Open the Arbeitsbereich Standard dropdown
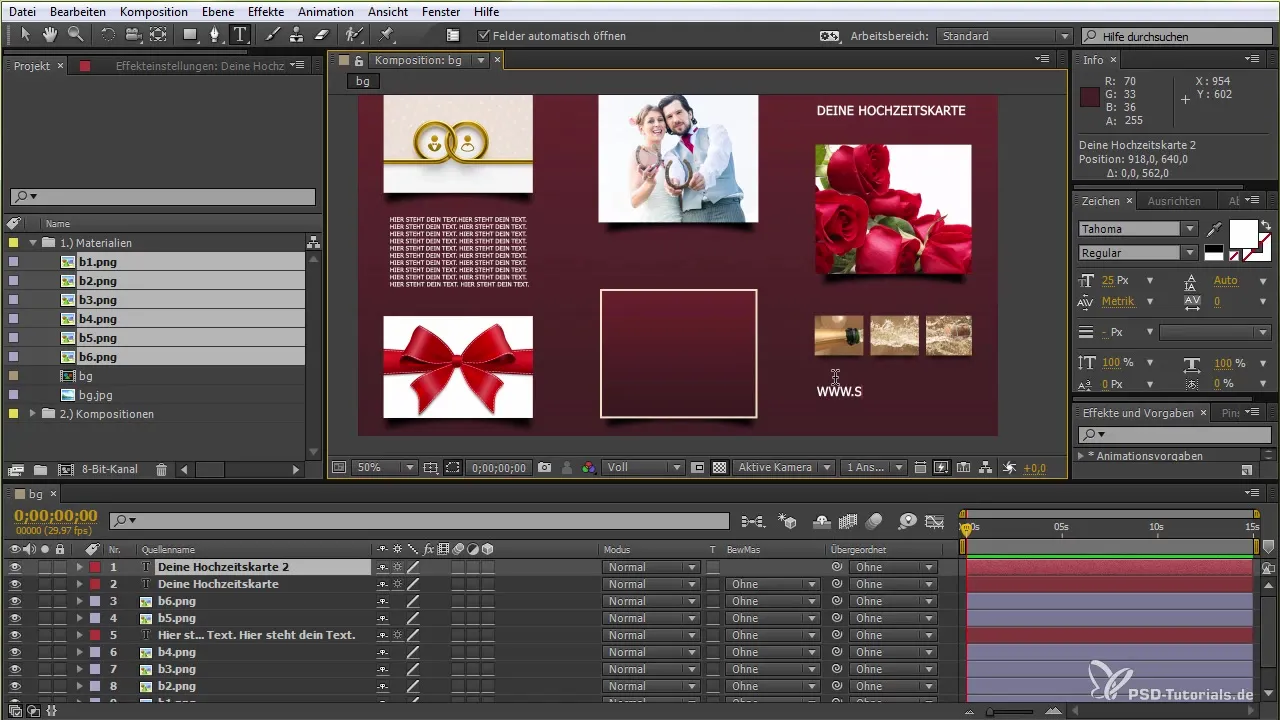The height and width of the screenshot is (720, 1280). tap(1004, 36)
